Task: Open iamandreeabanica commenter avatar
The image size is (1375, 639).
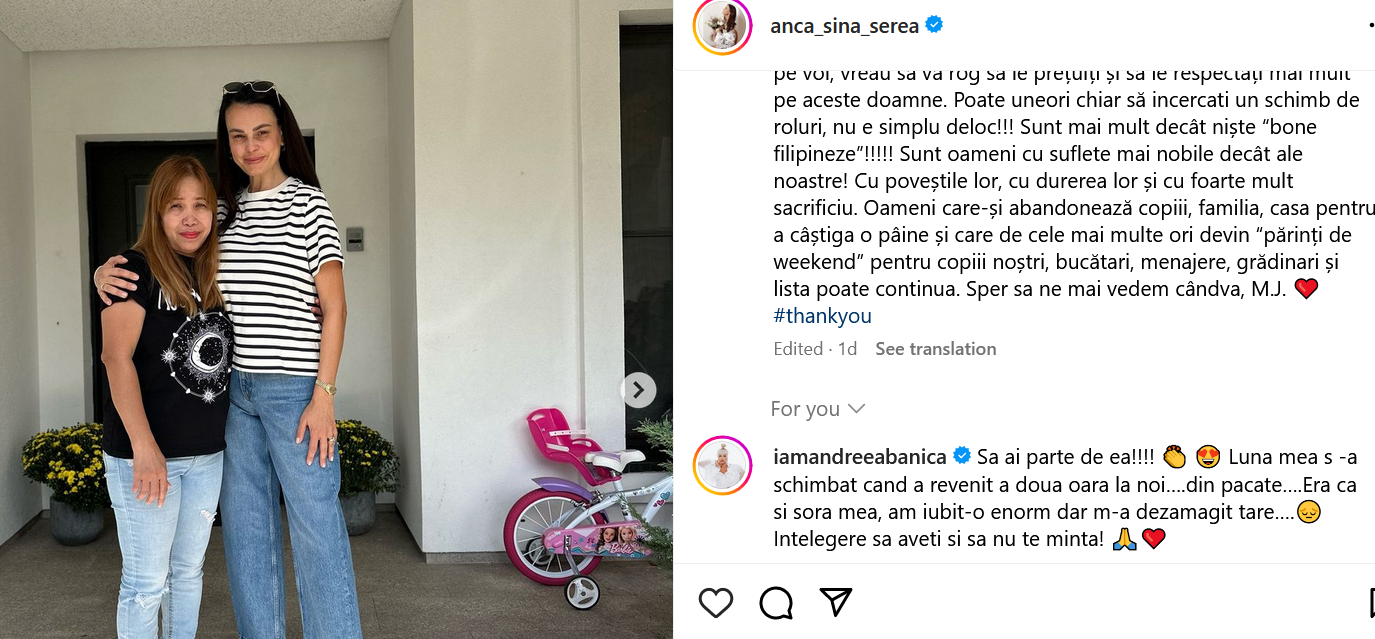Action: coord(722,465)
